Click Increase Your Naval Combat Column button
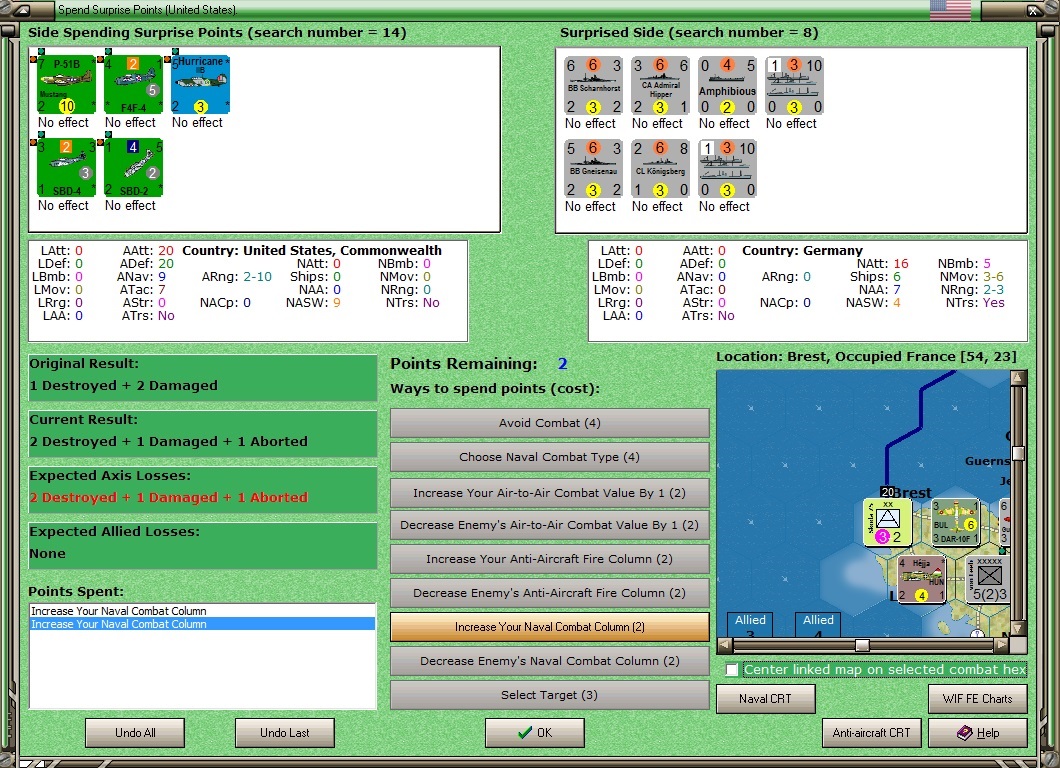 [x=550, y=627]
